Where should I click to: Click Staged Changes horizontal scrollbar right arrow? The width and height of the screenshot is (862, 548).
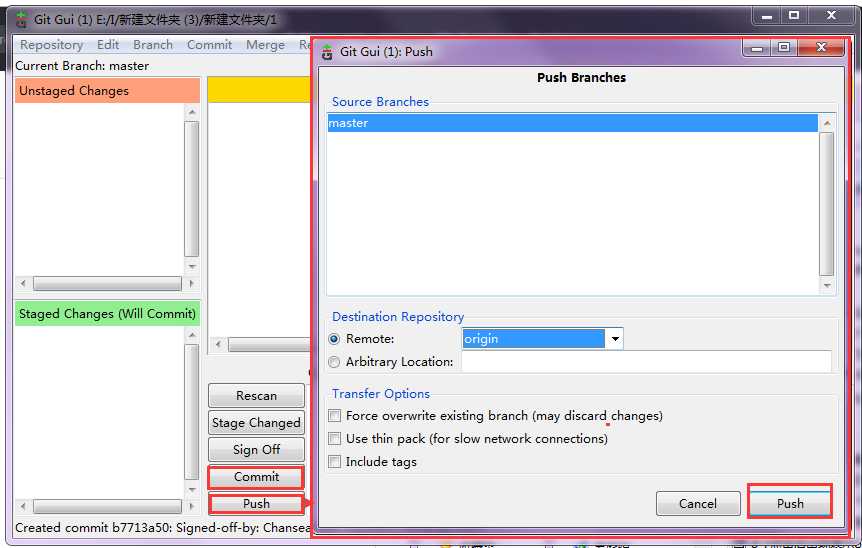191,506
